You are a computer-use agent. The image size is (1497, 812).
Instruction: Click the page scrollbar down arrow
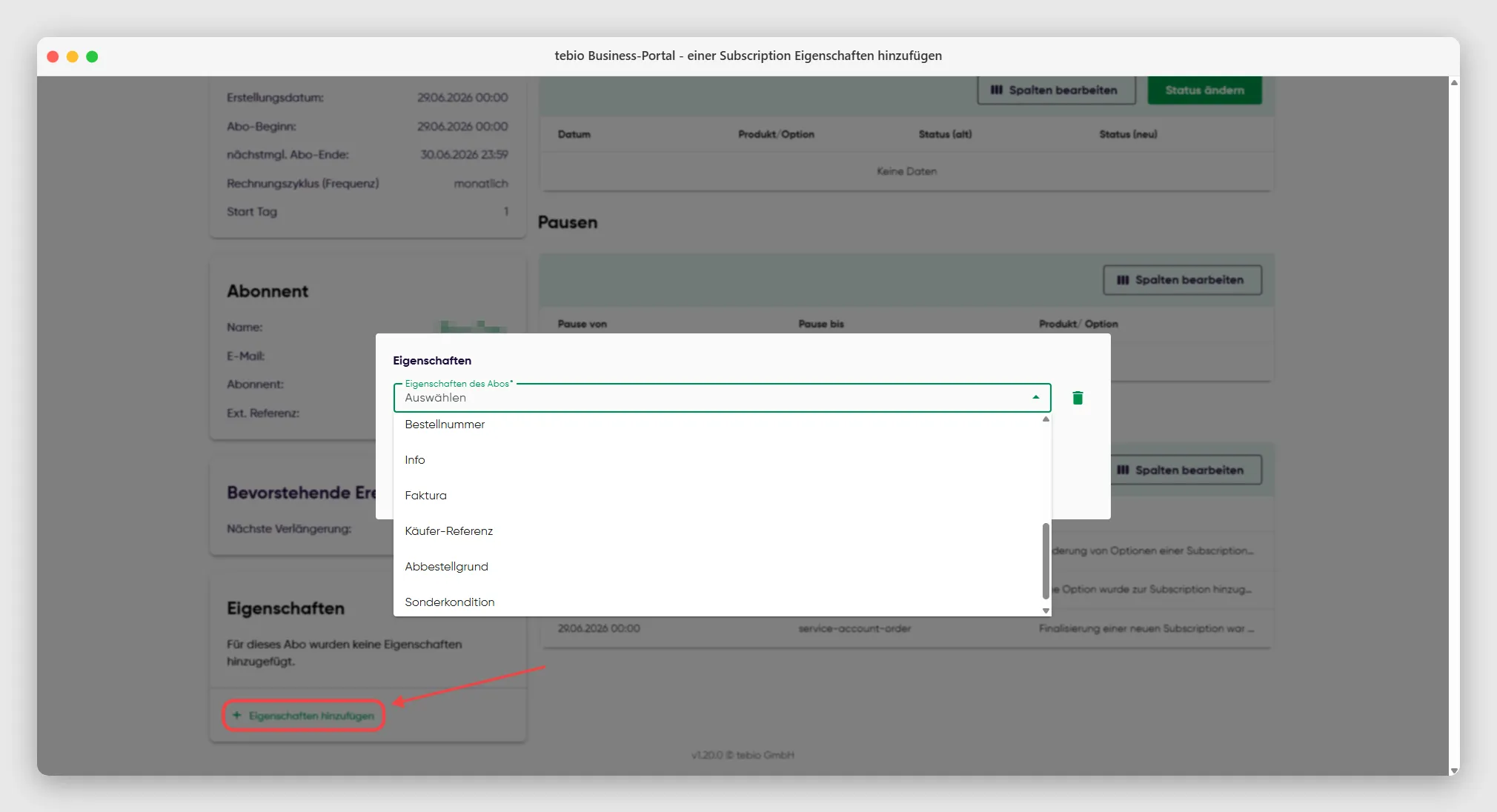1454,771
